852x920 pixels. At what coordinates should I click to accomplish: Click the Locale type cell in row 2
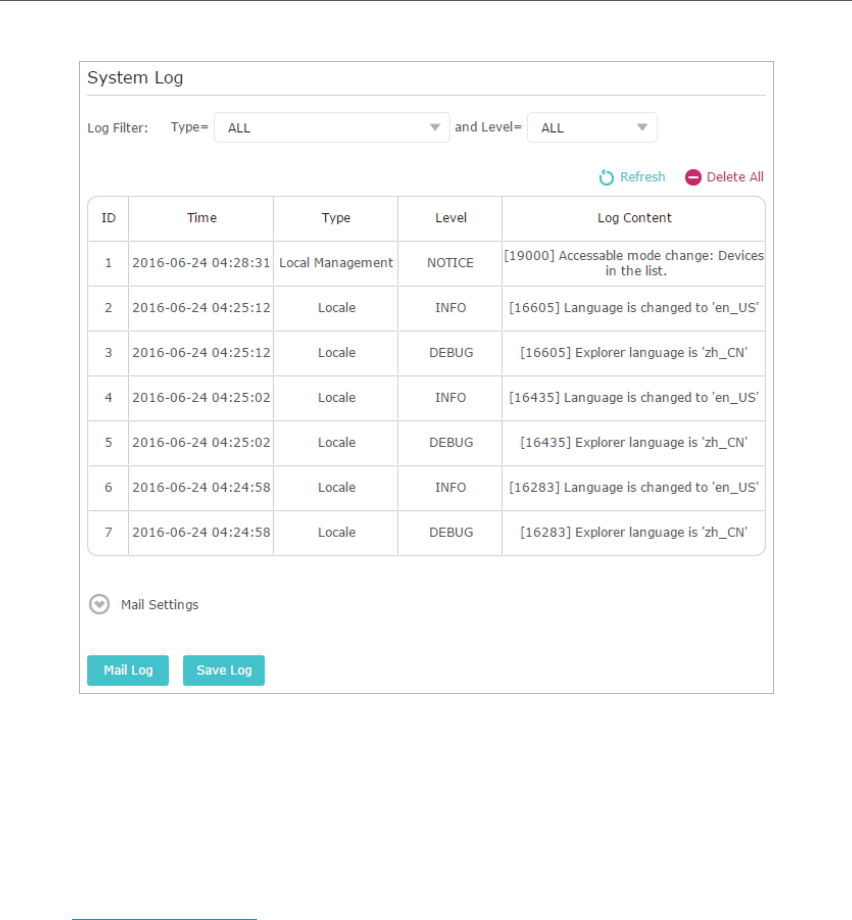pyautogui.click(x=337, y=308)
